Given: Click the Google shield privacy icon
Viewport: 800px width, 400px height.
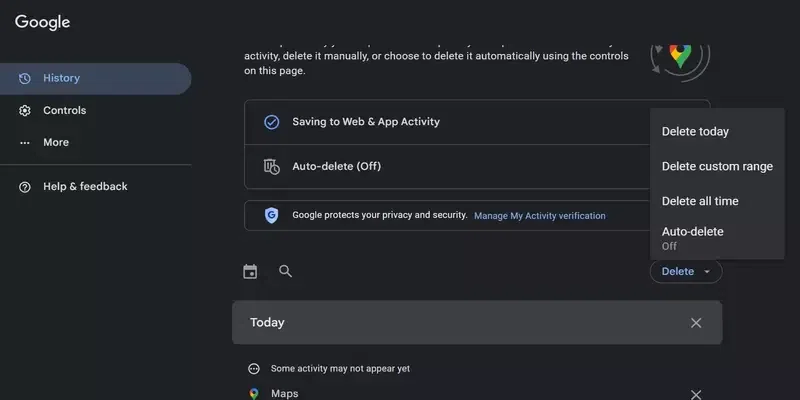Looking at the screenshot, I should [270, 215].
